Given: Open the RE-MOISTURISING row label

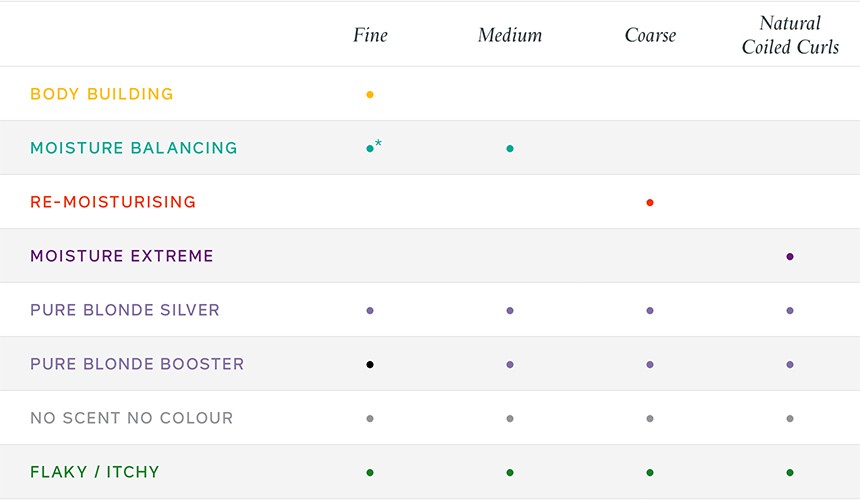Looking at the screenshot, I should coord(113,202).
